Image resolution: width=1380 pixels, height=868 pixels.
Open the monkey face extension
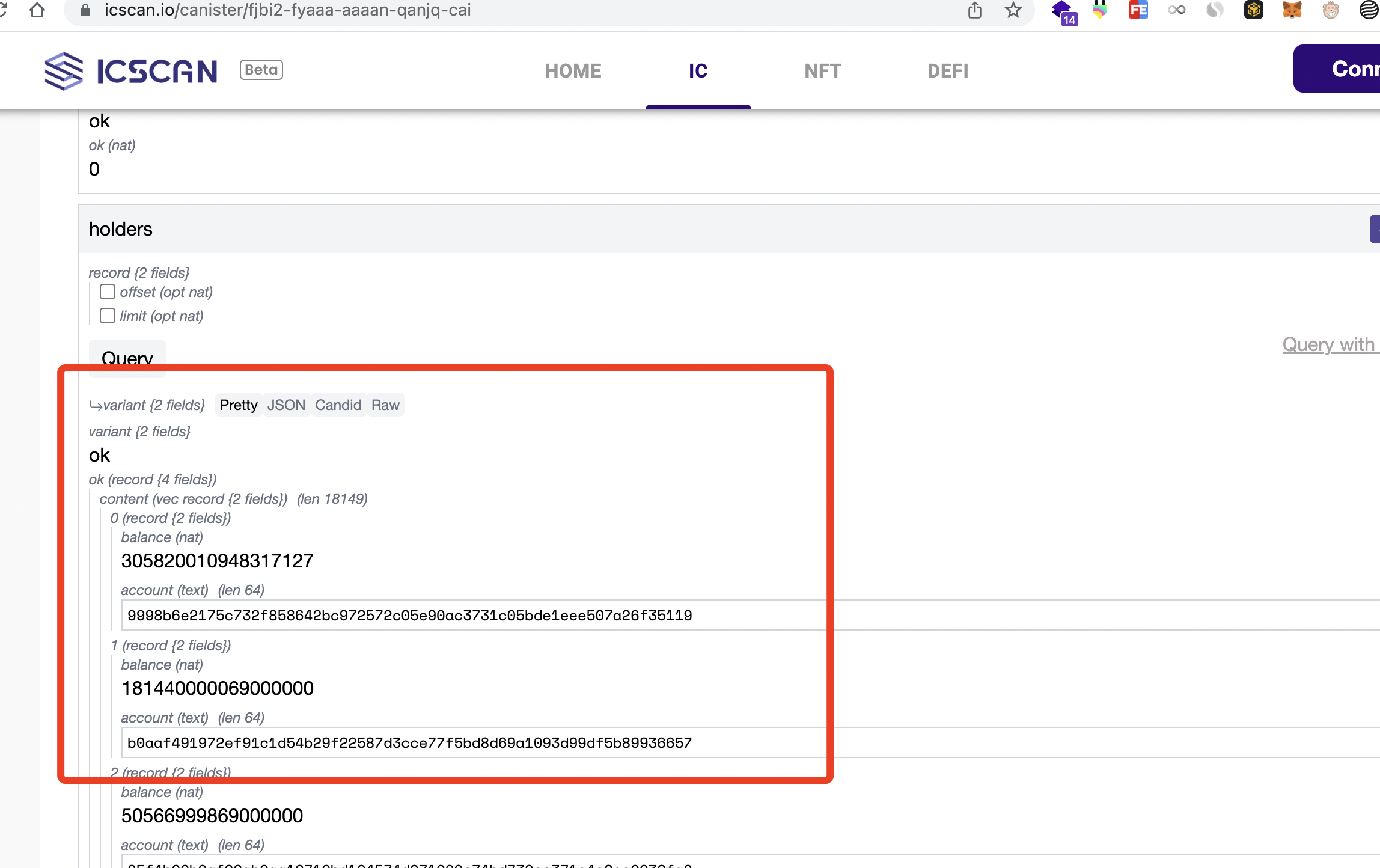coord(1331,10)
